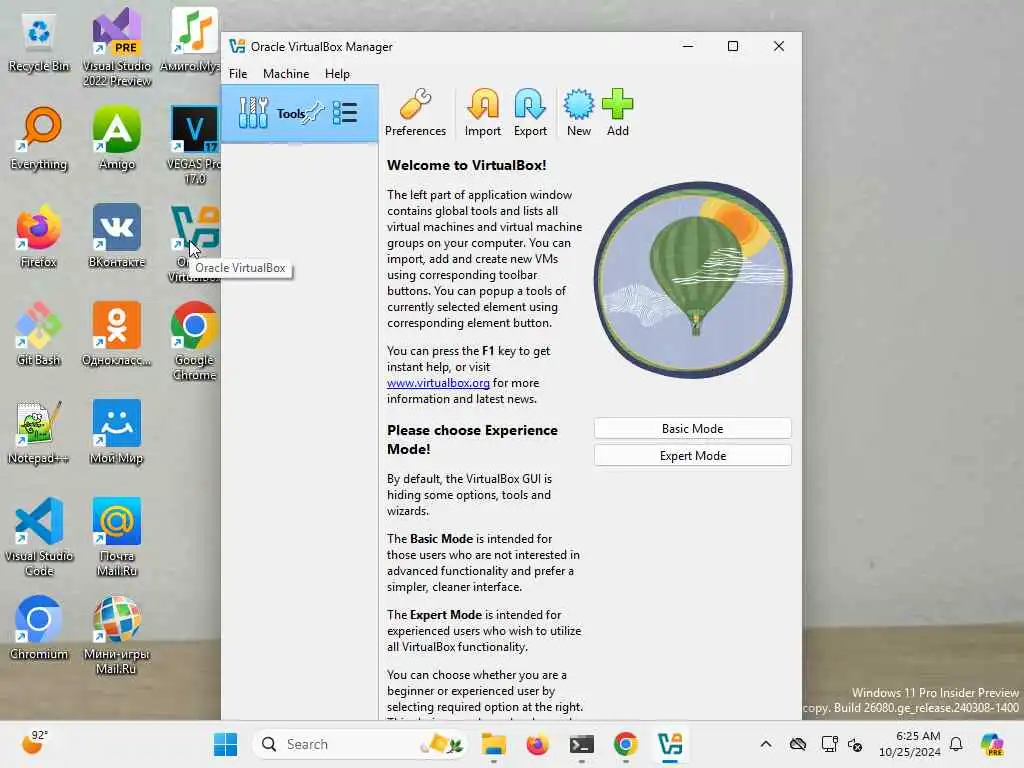The width and height of the screenshot is (1024, 768).
Task: Select the Мой Мир shortcut
Action: tap(117, 432)
